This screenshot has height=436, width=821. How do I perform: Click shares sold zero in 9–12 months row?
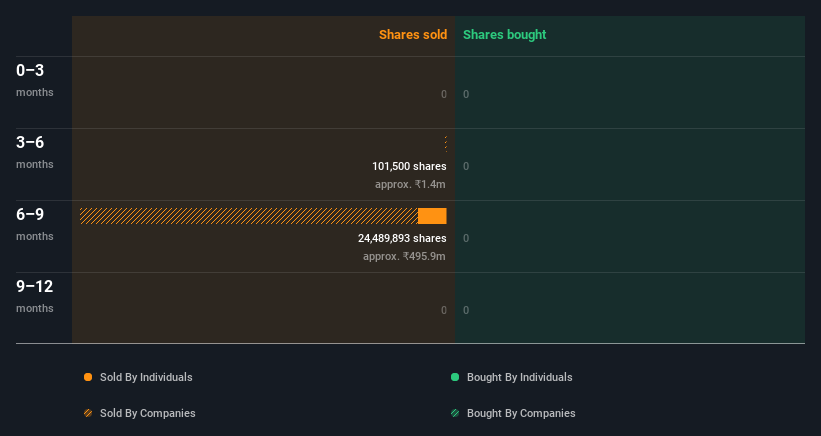(x=443, y=310)
